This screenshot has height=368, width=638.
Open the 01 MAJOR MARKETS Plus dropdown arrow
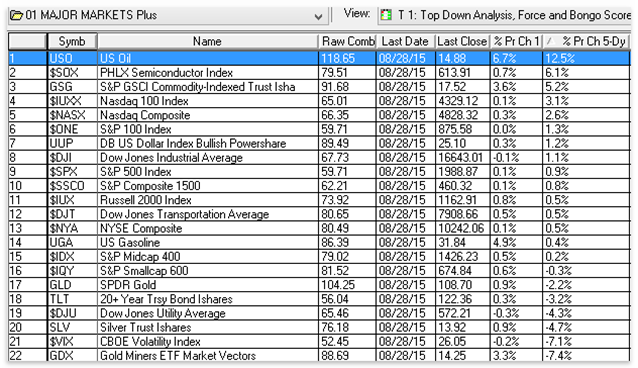click(318, 16)
